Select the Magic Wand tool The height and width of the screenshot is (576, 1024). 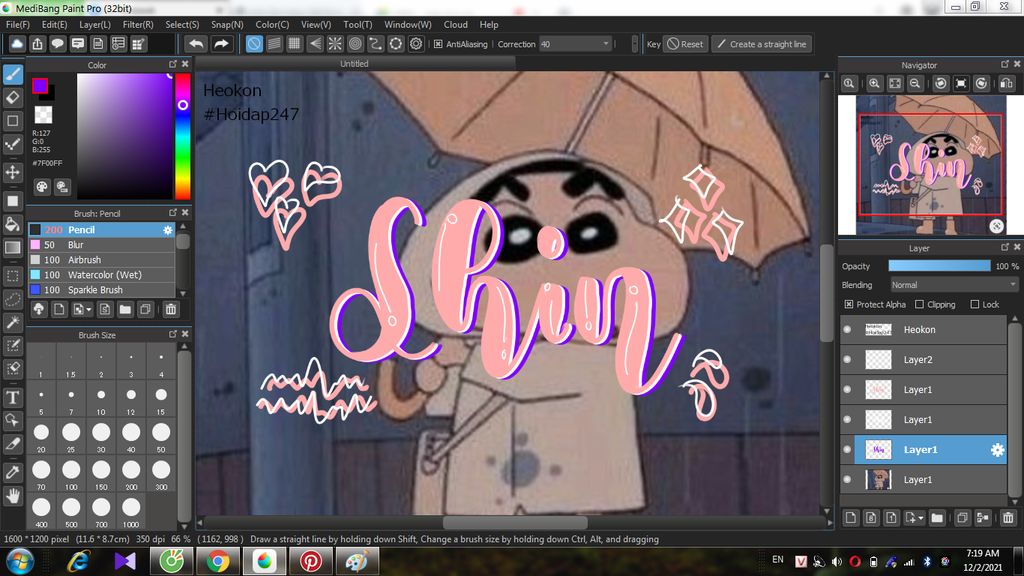tap(13, 322)
